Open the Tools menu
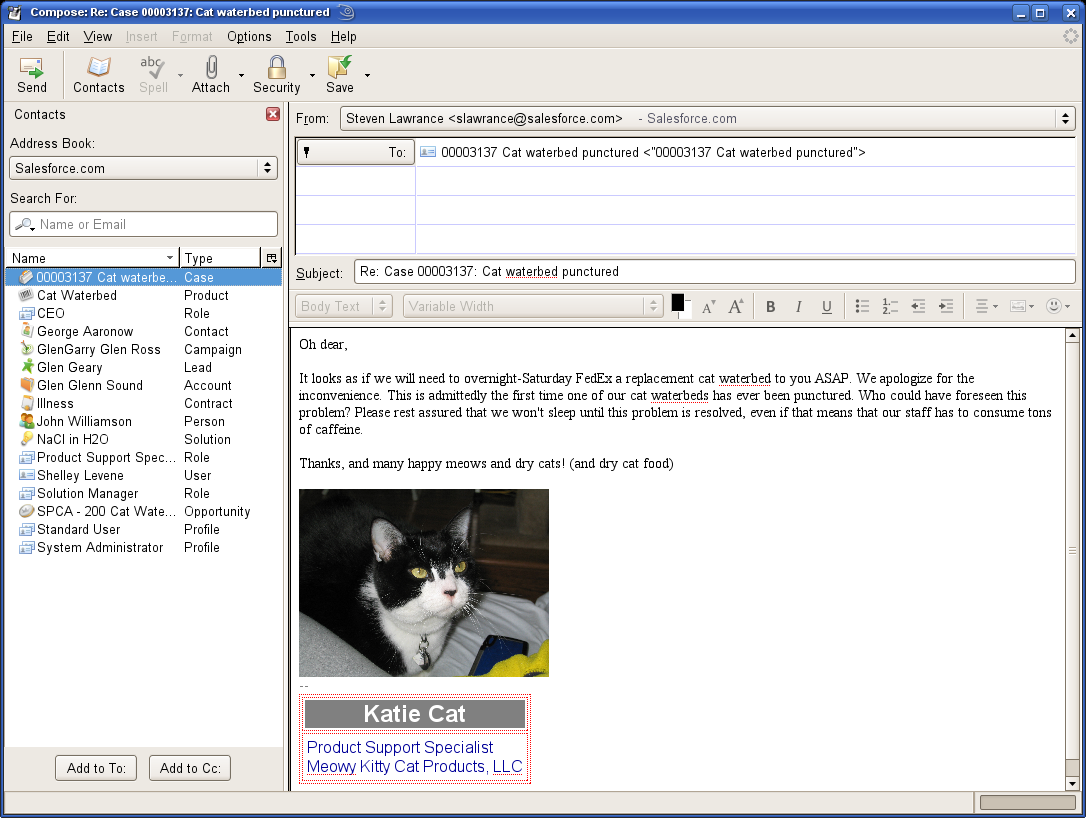1086x818 pixels. (301, 37)
